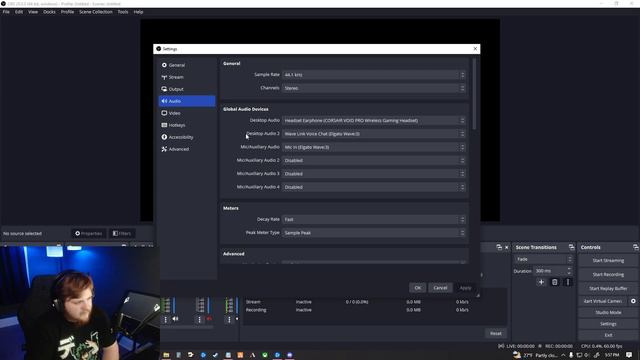Viewport: 640px width, 360px height.
Task: Unmute the mixer channel with red speaker icon
Action: pyautogui.click(x=209, y=319)
